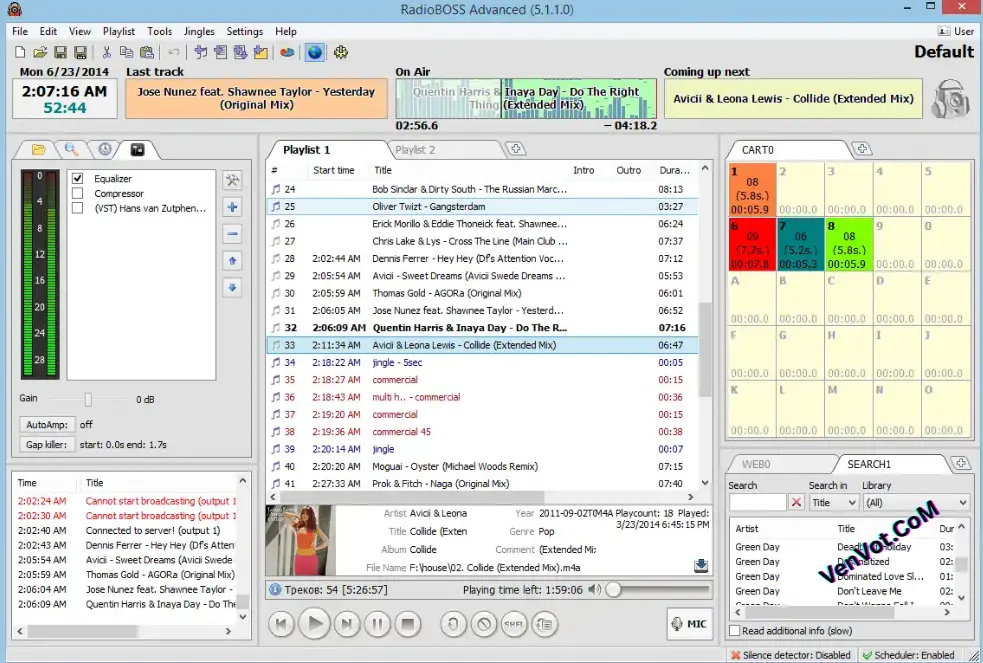Move the effect up with the up arrow
Image resolution: width=983 pixels, height=663 pixels.
coord(232,261)
